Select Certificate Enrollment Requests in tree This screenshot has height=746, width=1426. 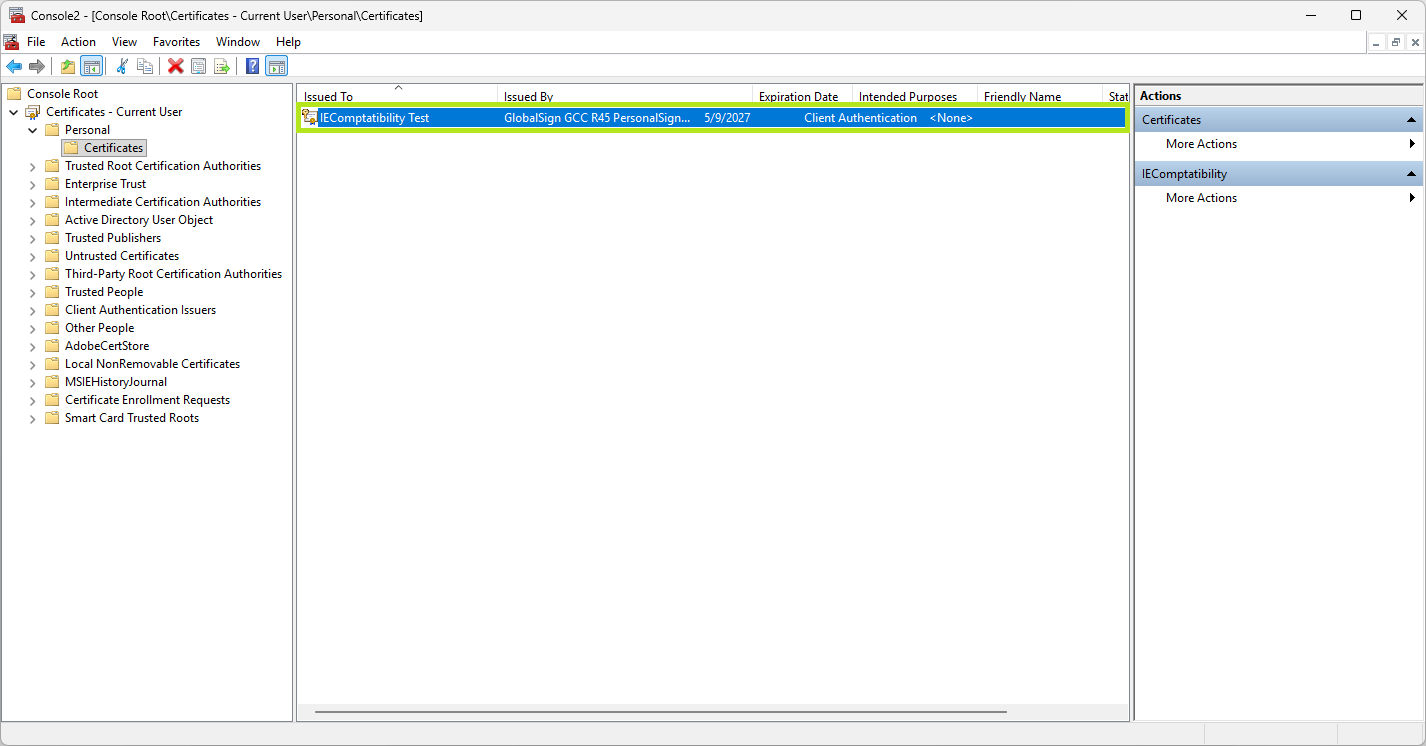(147, 400)
